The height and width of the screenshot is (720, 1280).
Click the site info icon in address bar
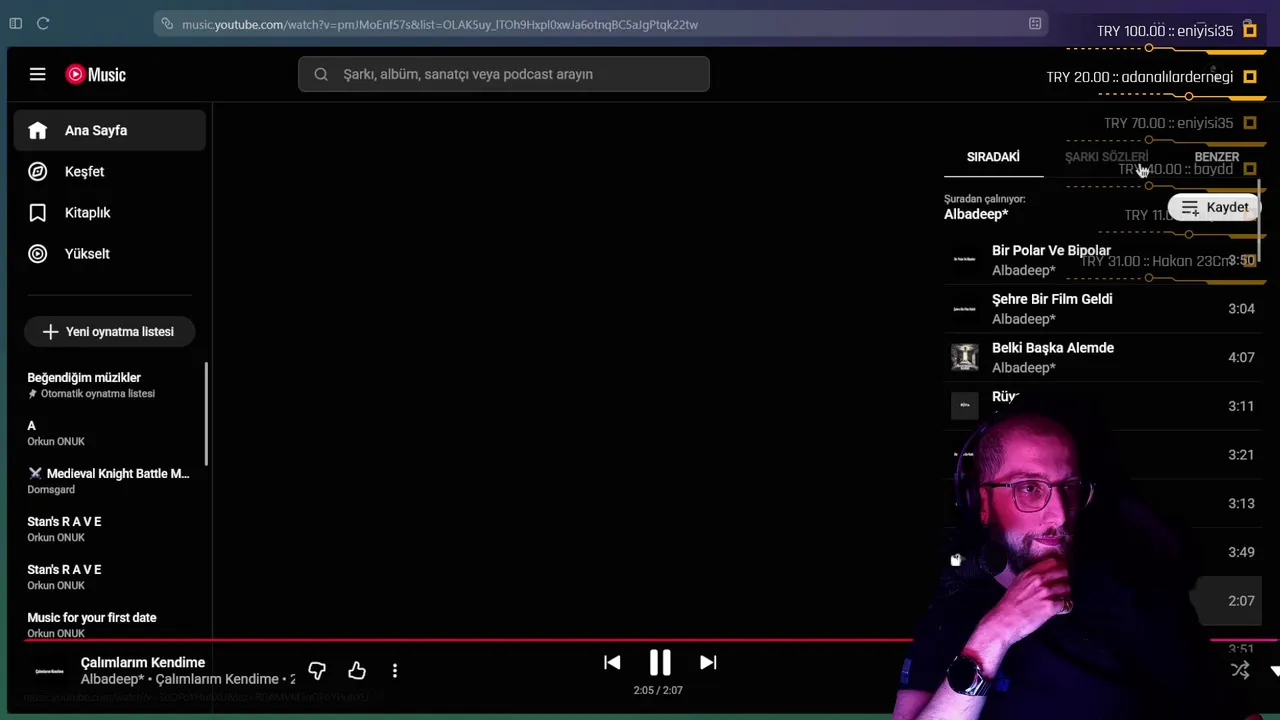[167, 24]
